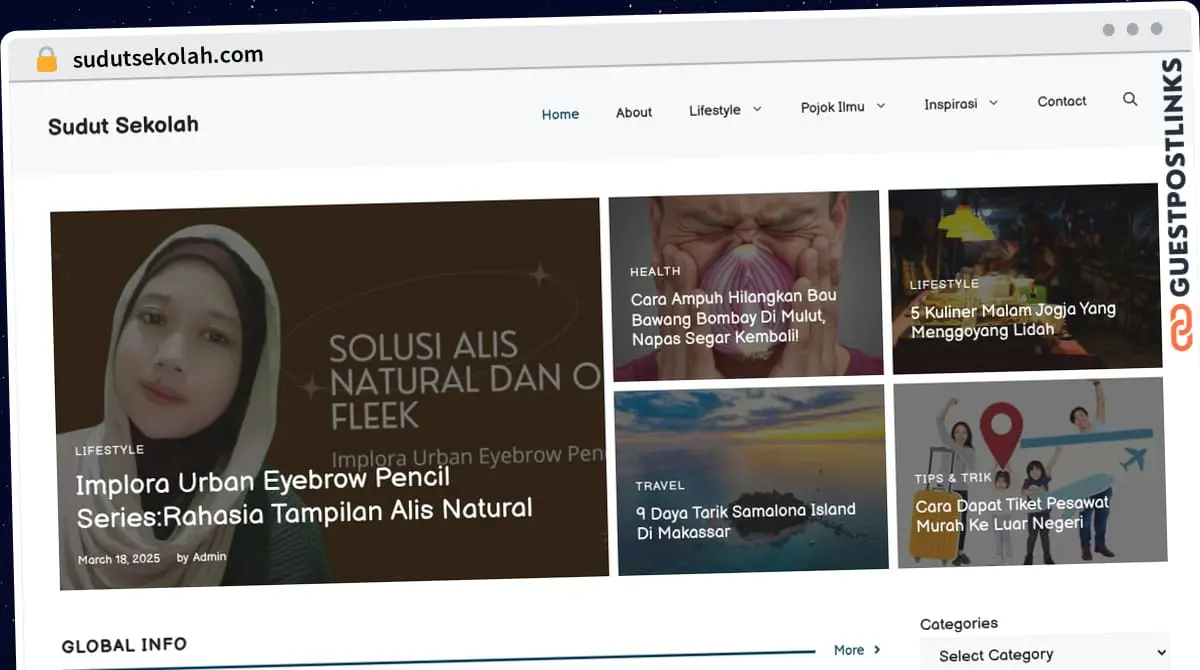This screenshot has width=1200, height=670.
Task: Click More link next to Global Info
Action: 849,650
